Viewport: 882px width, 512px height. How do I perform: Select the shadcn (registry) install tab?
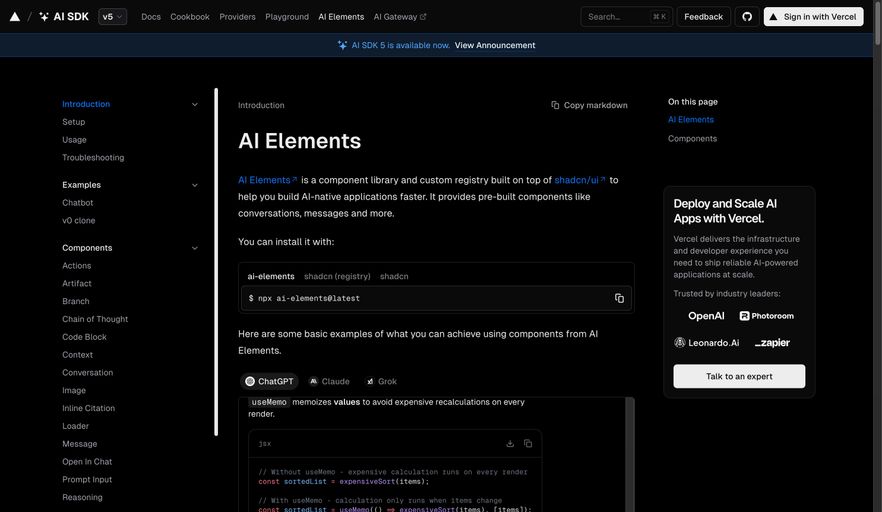tap(337, 276)
